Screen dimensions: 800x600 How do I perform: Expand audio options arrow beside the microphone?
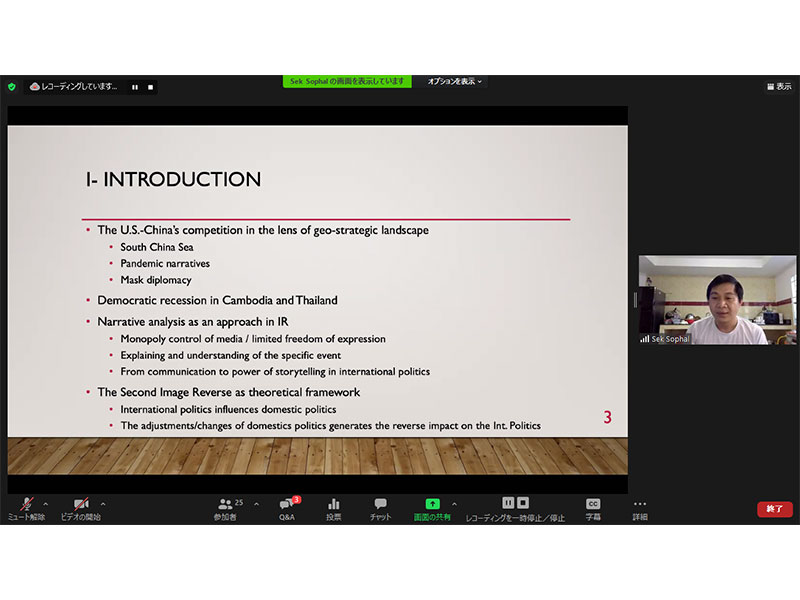[45, 504]
